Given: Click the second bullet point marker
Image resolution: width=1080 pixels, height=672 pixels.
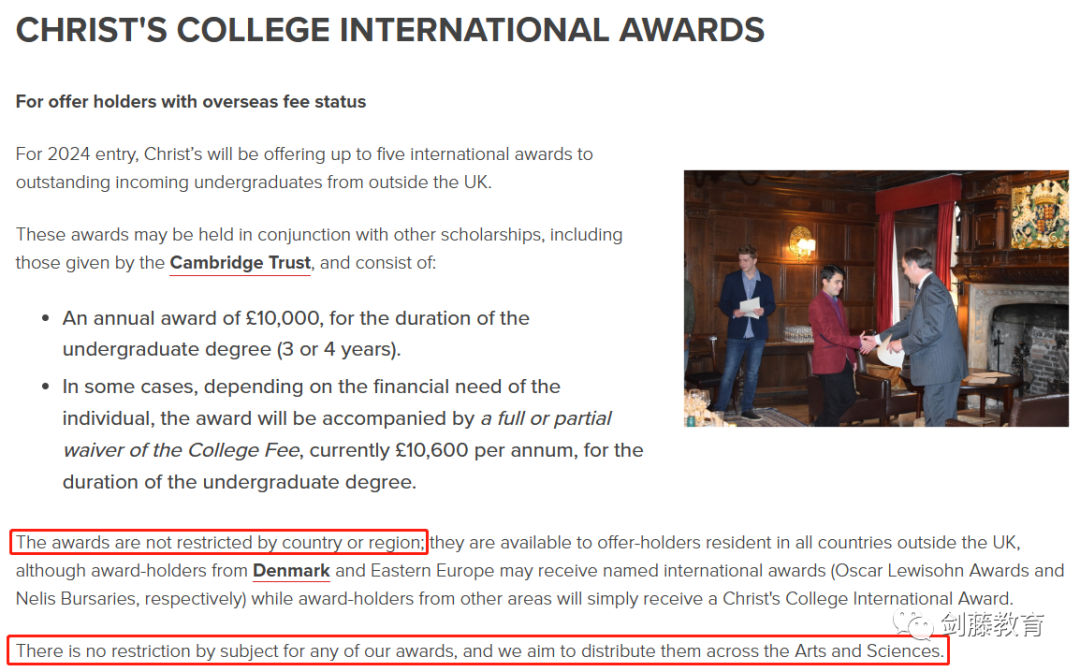Looking at the screenshot, I should 45,386.
